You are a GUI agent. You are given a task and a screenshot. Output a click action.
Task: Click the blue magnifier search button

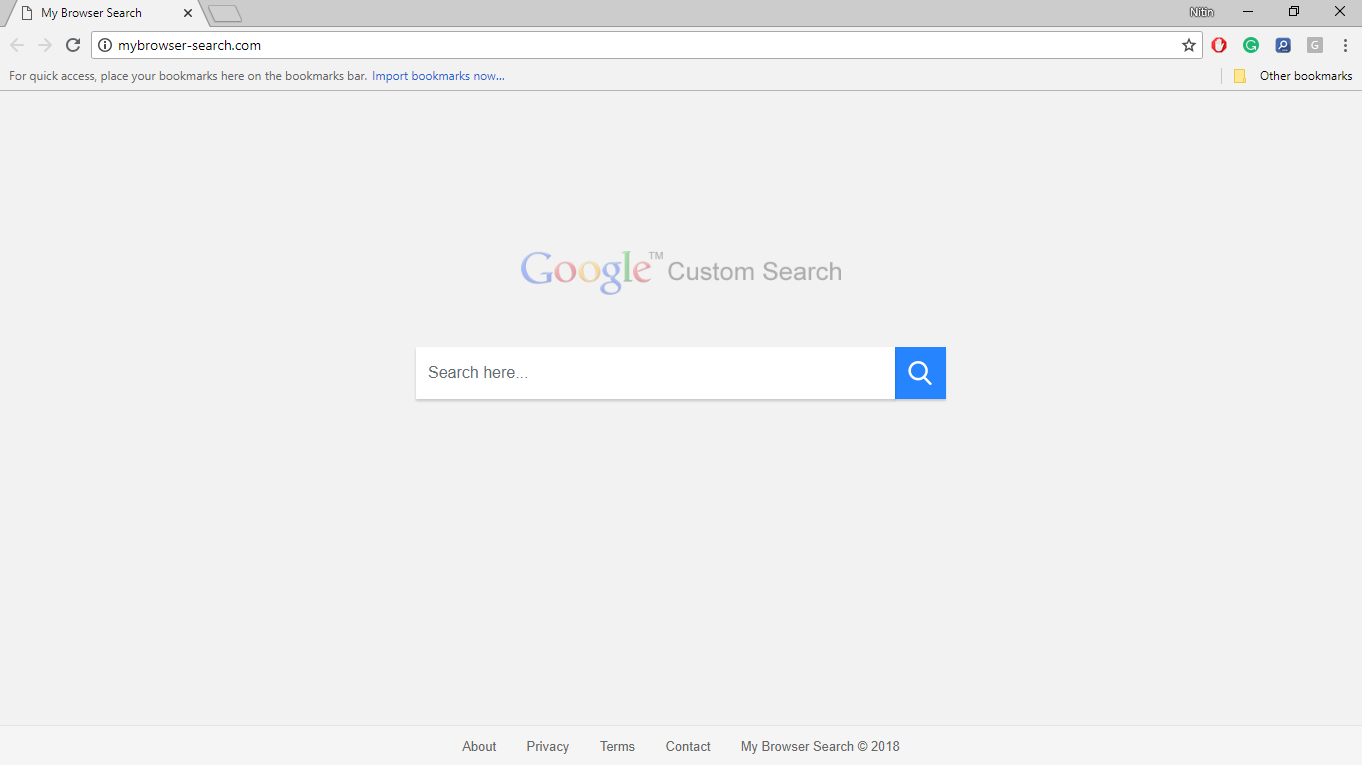point(919,372)
